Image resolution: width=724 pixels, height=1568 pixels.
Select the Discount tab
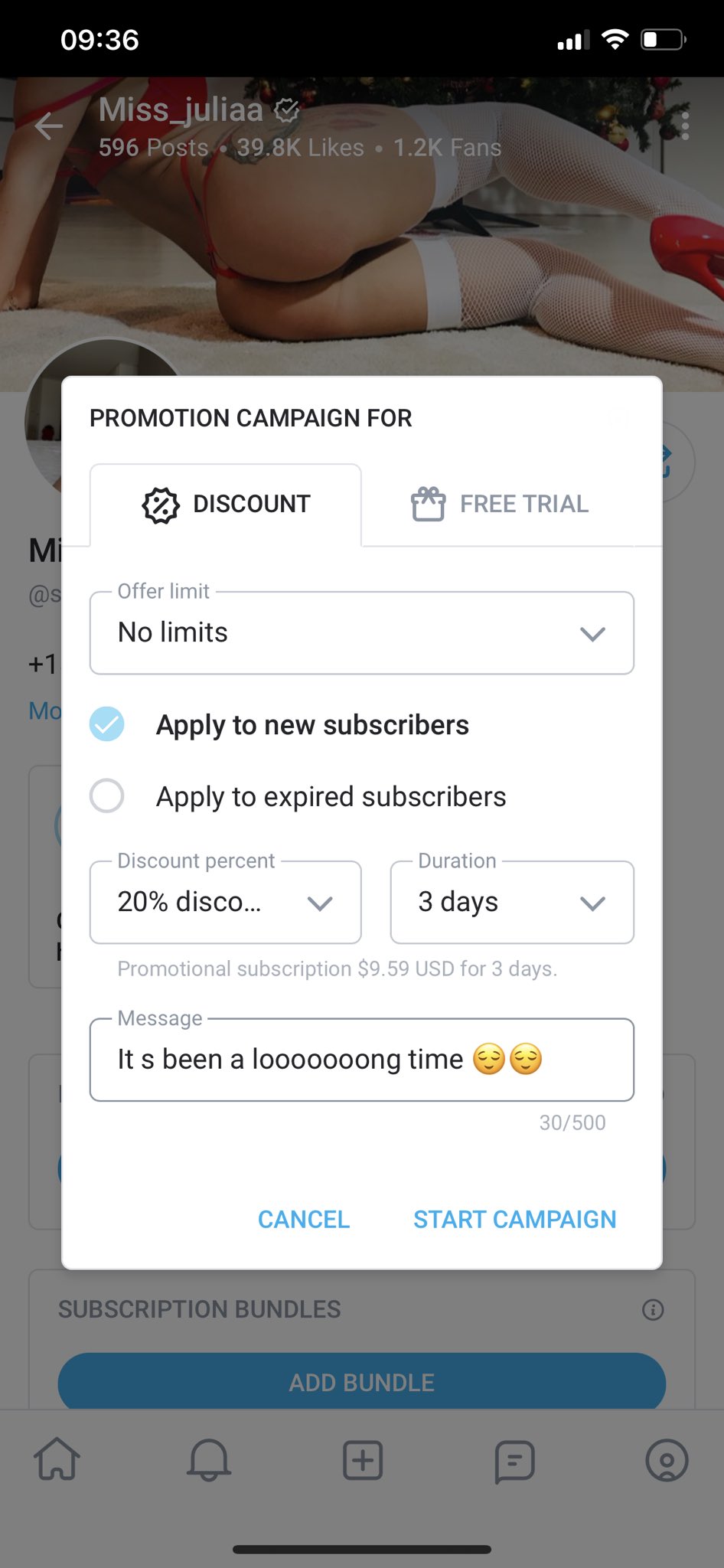click(x=226, y=505)
